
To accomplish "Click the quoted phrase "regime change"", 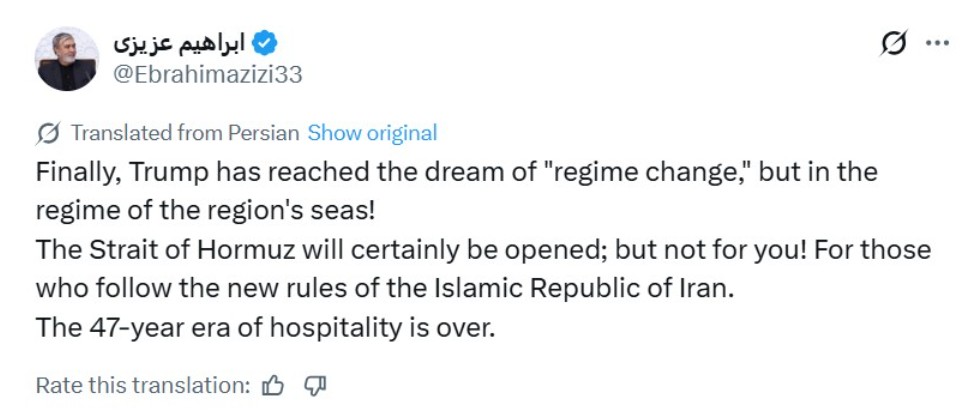I will (x=658, y=172).
